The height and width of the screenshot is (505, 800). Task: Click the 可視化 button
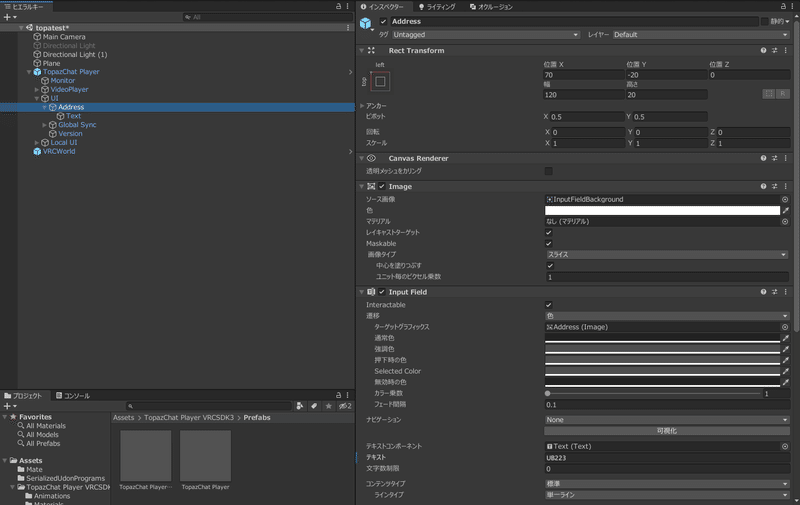pos(666,431)
